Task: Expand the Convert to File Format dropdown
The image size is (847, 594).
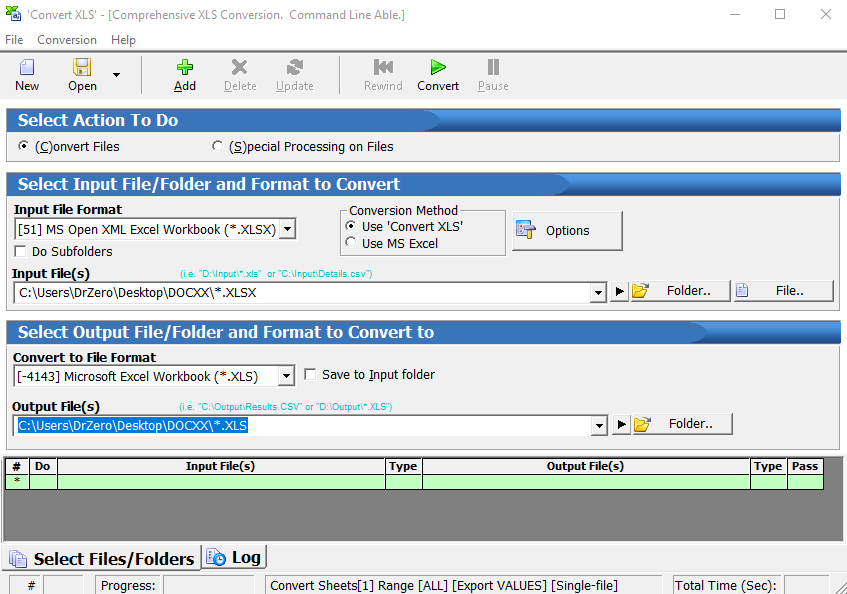Action: (287, 376)
